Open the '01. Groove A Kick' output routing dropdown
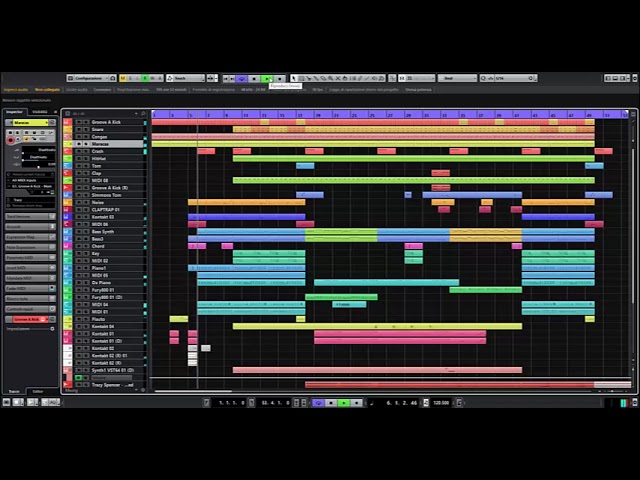 click(x=30, y=186)
